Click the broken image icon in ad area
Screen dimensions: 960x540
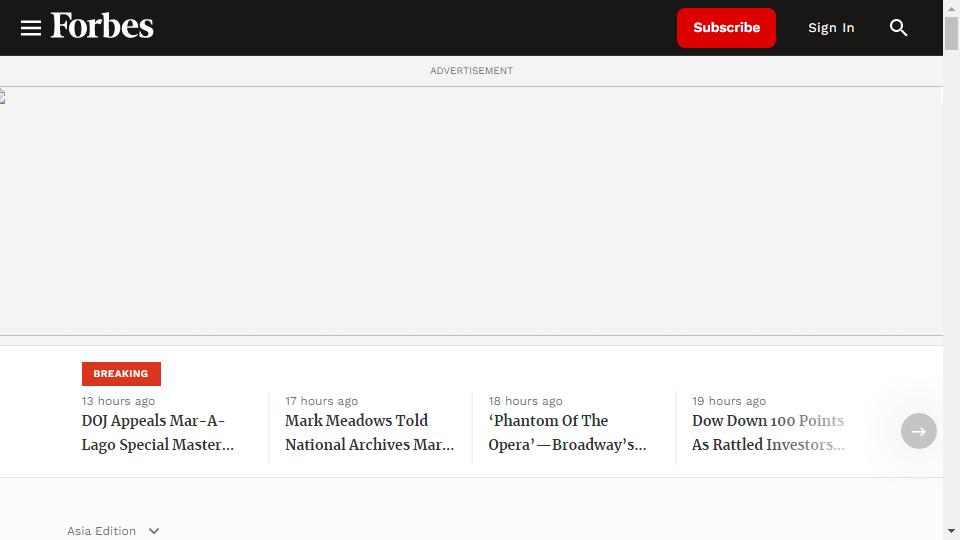(2, 97)
